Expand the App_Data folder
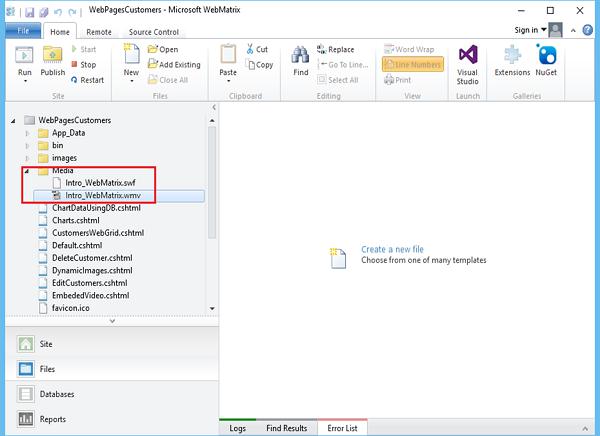Viewport: 600px width, 436px height. point(27,133)
